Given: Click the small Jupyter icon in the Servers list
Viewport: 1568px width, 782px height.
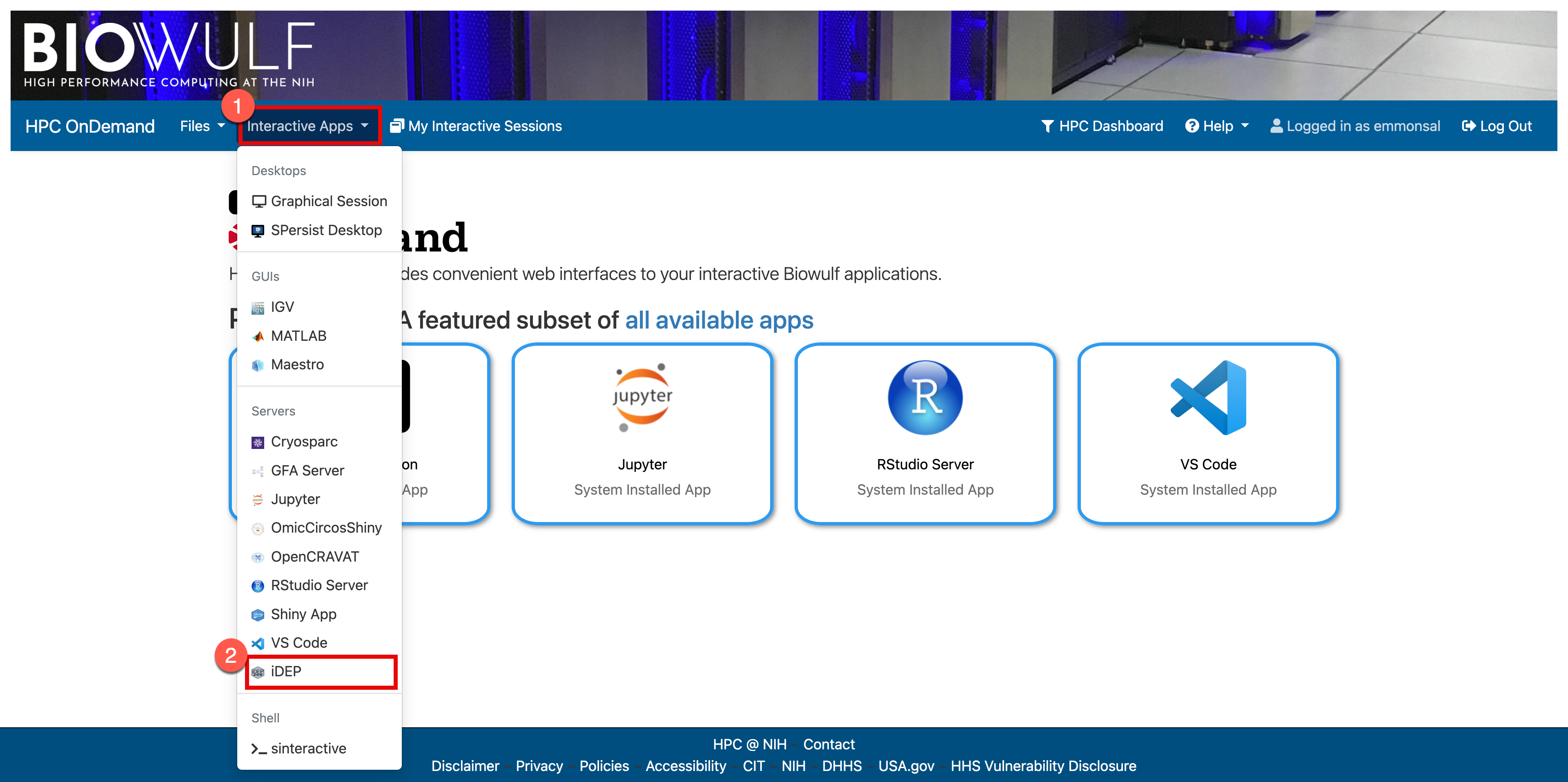Looking at the screenshot, I should [x=258, y=500].
